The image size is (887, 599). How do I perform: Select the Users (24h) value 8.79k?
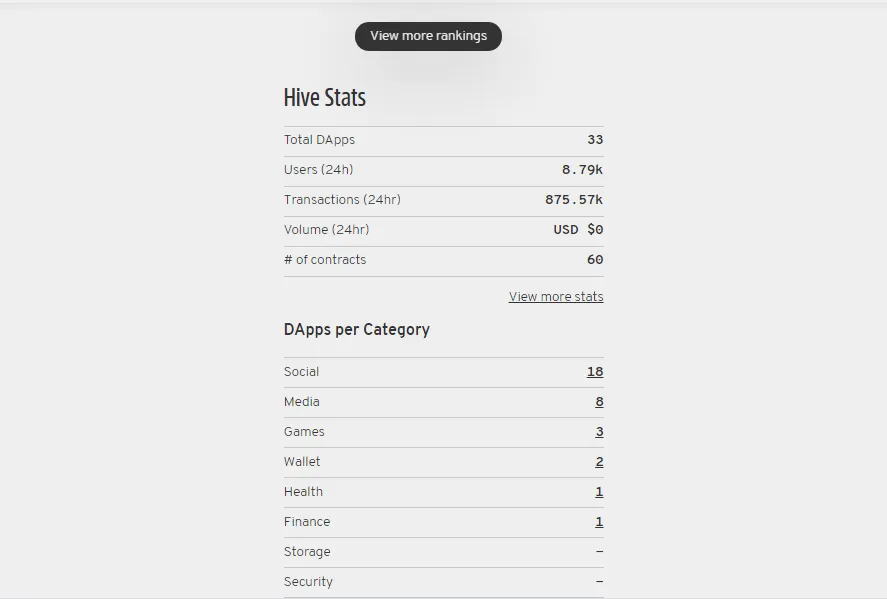click(582, 170)
